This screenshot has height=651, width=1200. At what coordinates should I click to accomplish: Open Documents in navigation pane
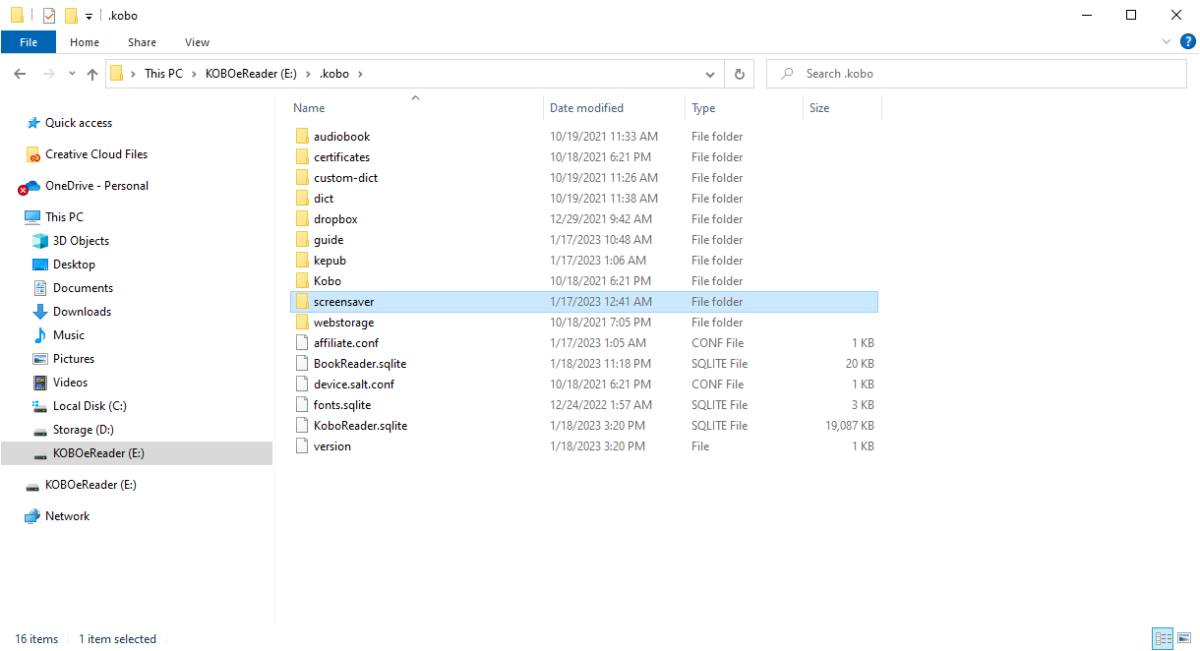pyautogui.click(x=82, y=288)
